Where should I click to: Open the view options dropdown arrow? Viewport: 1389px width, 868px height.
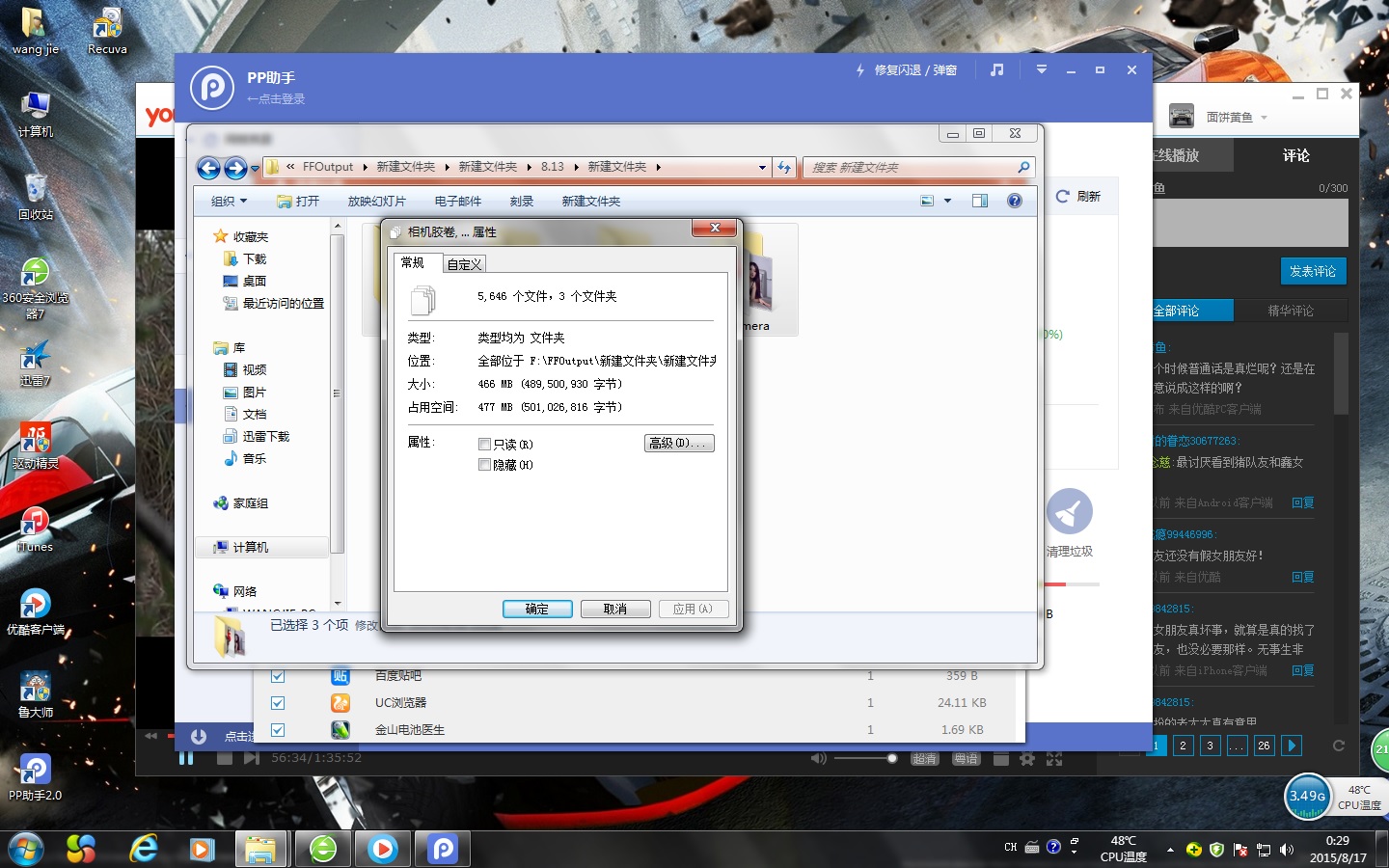tap(947, 201)
